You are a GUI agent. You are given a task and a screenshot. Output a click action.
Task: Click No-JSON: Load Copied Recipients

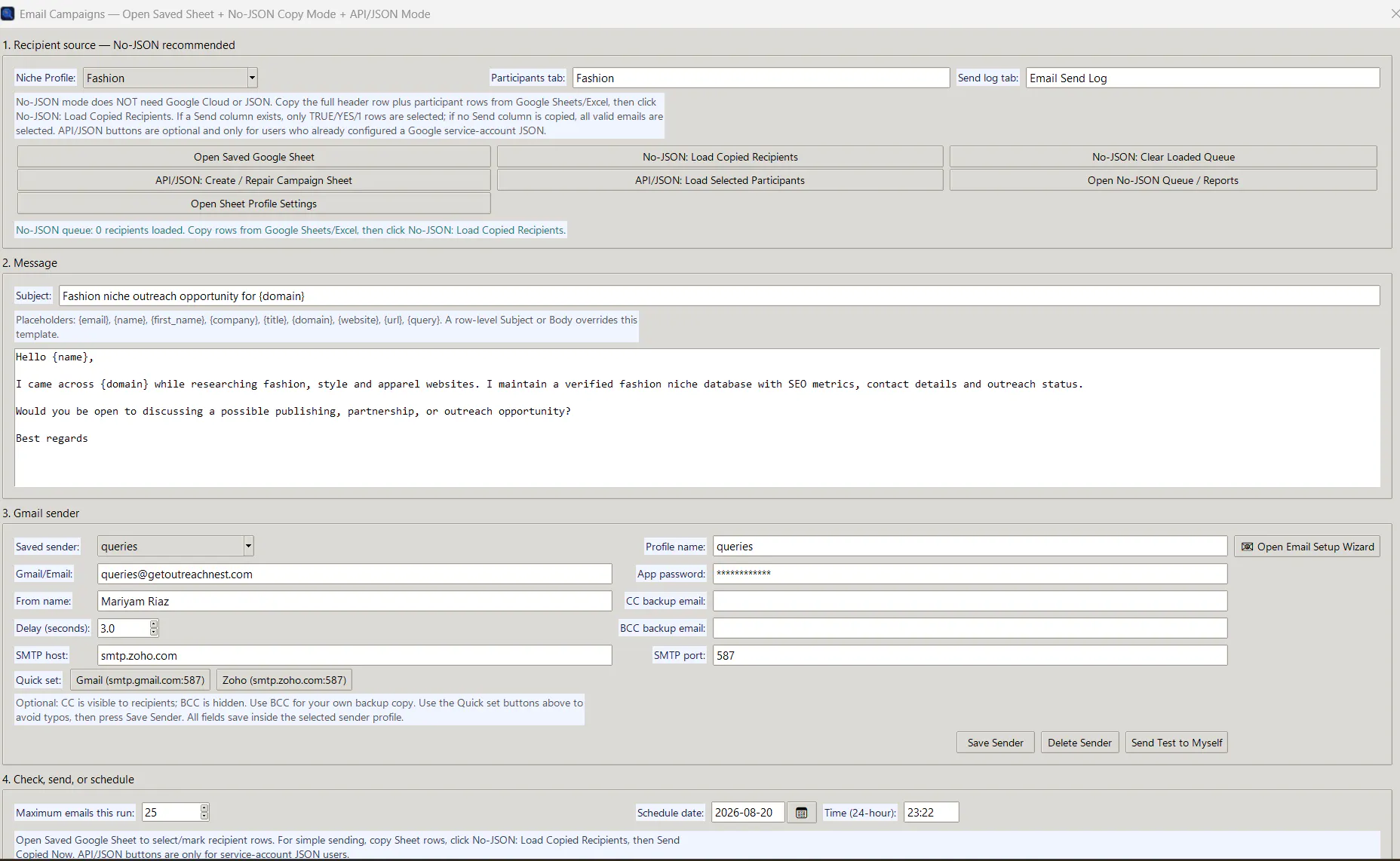pos(720,157)
